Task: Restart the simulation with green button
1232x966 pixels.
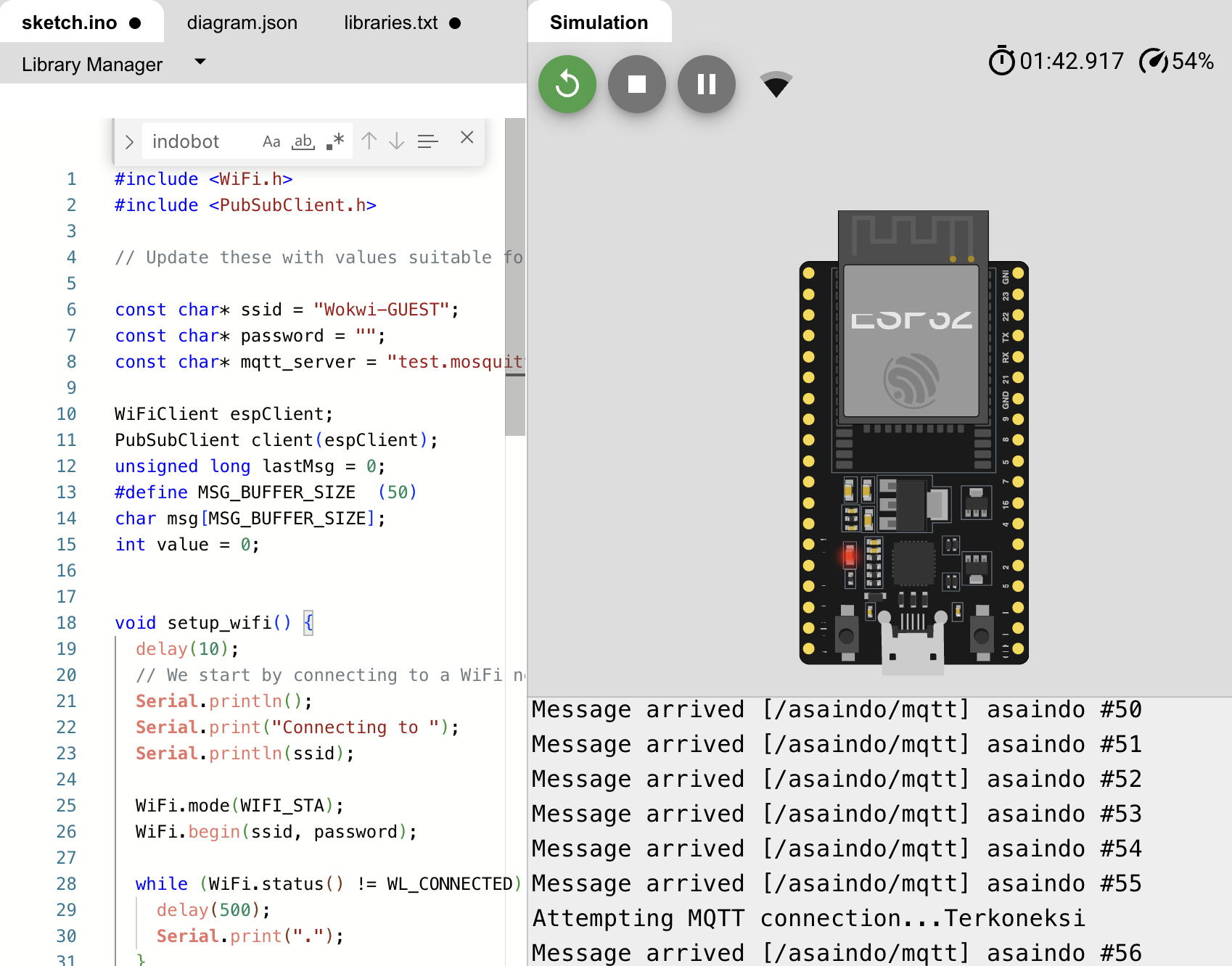Action: tap(567, 84)
